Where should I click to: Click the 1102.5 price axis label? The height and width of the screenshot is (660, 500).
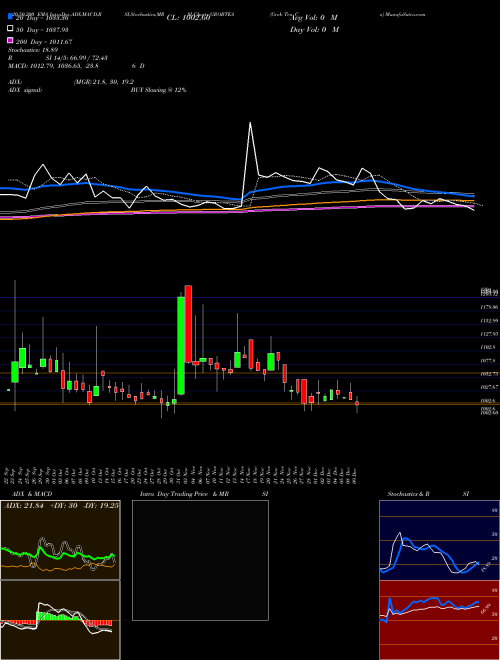[489, 347]
